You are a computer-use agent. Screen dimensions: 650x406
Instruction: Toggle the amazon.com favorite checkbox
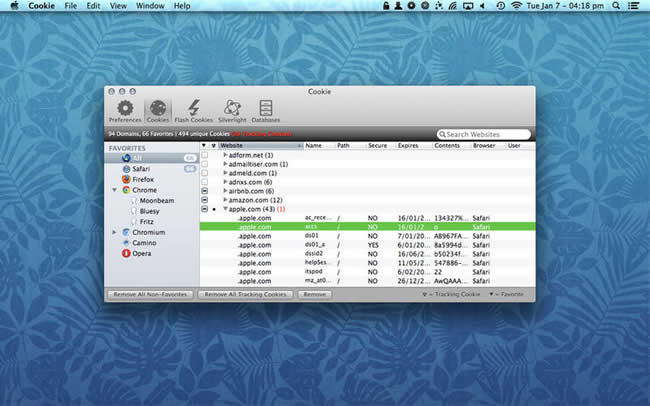[x=205, y=200]
